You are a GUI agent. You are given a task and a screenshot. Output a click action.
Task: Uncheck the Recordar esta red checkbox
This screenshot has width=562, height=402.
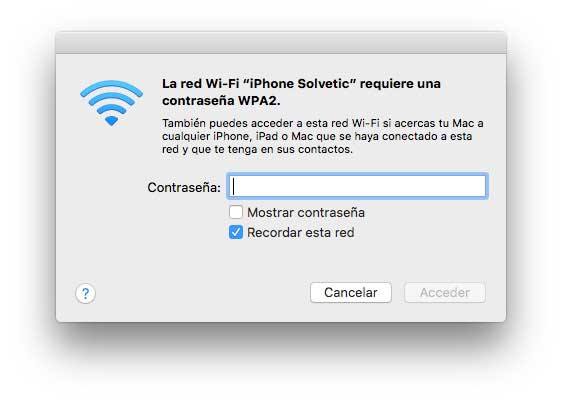coord(236,232)
